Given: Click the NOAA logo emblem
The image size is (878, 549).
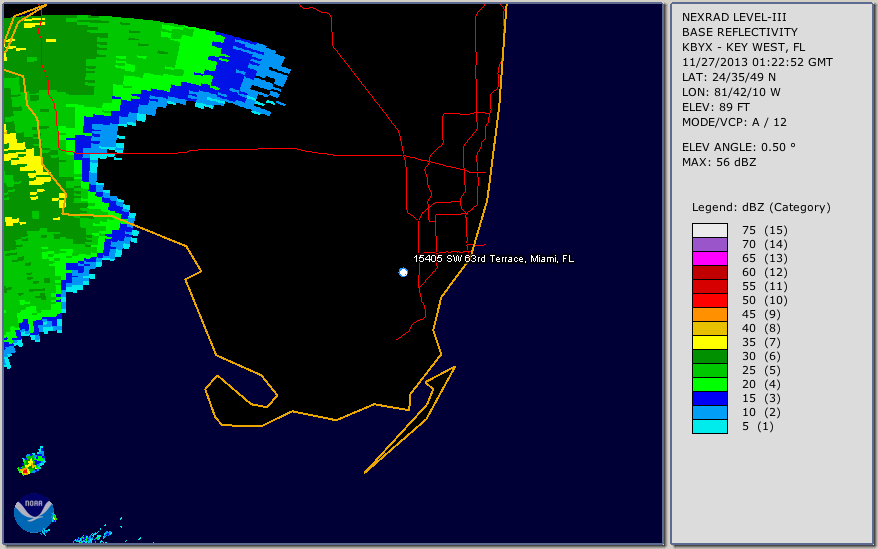Looking at the screenshot, I should pyautogui.click(x=34, y=513).
